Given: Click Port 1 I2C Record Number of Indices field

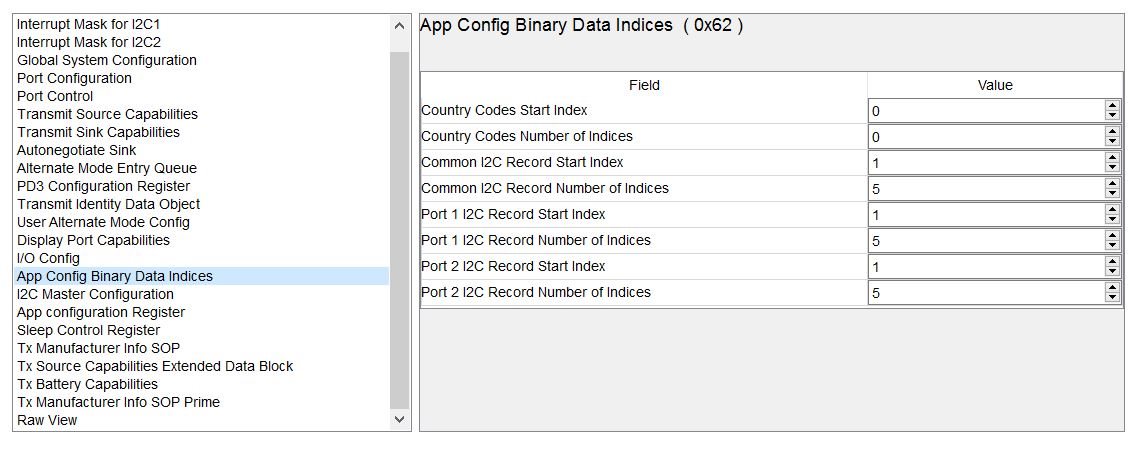Looking at the screenshot, I should tap(987, 240).
